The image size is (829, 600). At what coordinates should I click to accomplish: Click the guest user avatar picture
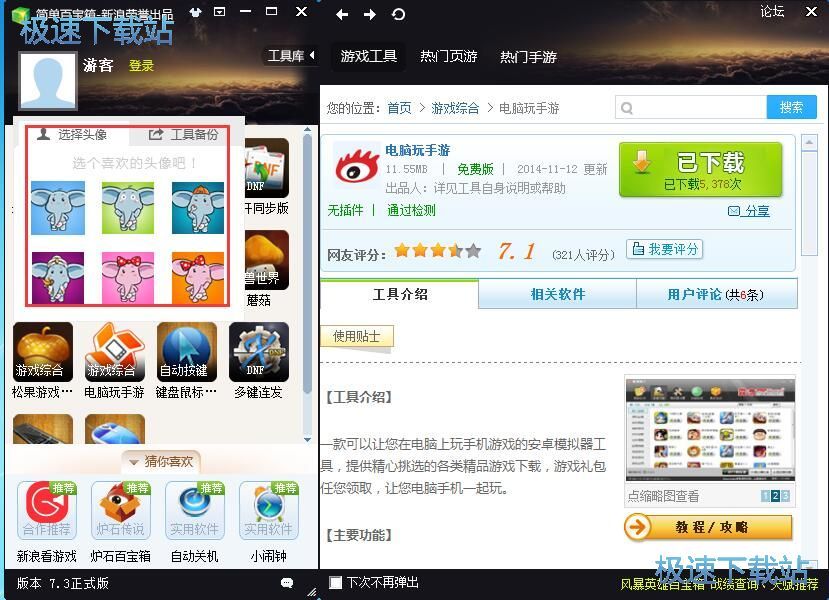coord(48,81)
